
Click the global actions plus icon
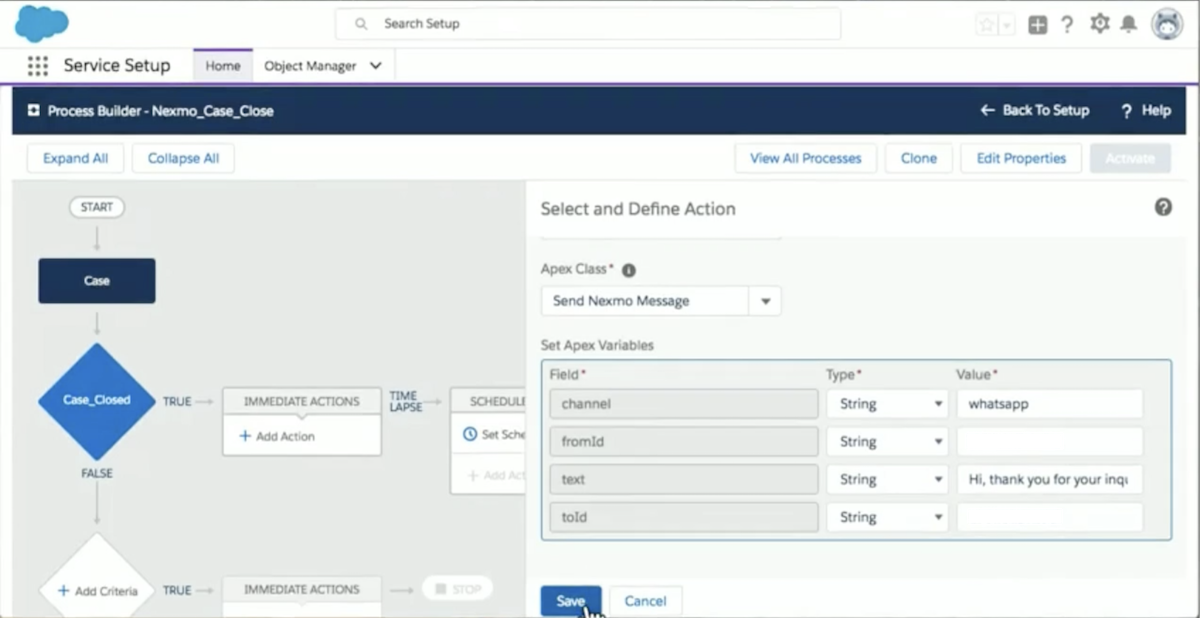click(x=1038, y=25)
